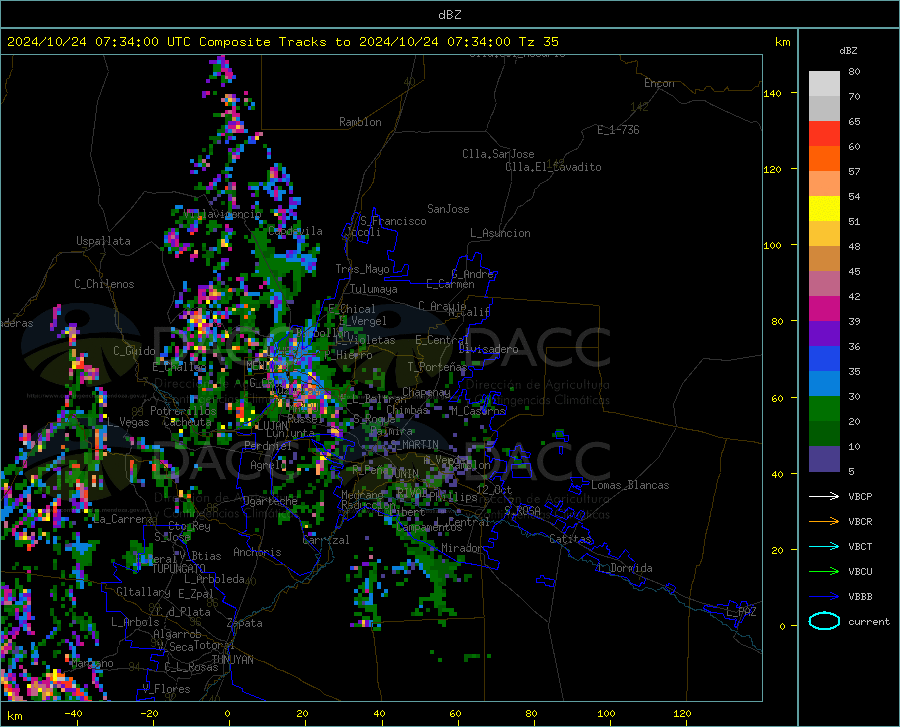Click the 'Anchoris' map label

pos(257,552)
